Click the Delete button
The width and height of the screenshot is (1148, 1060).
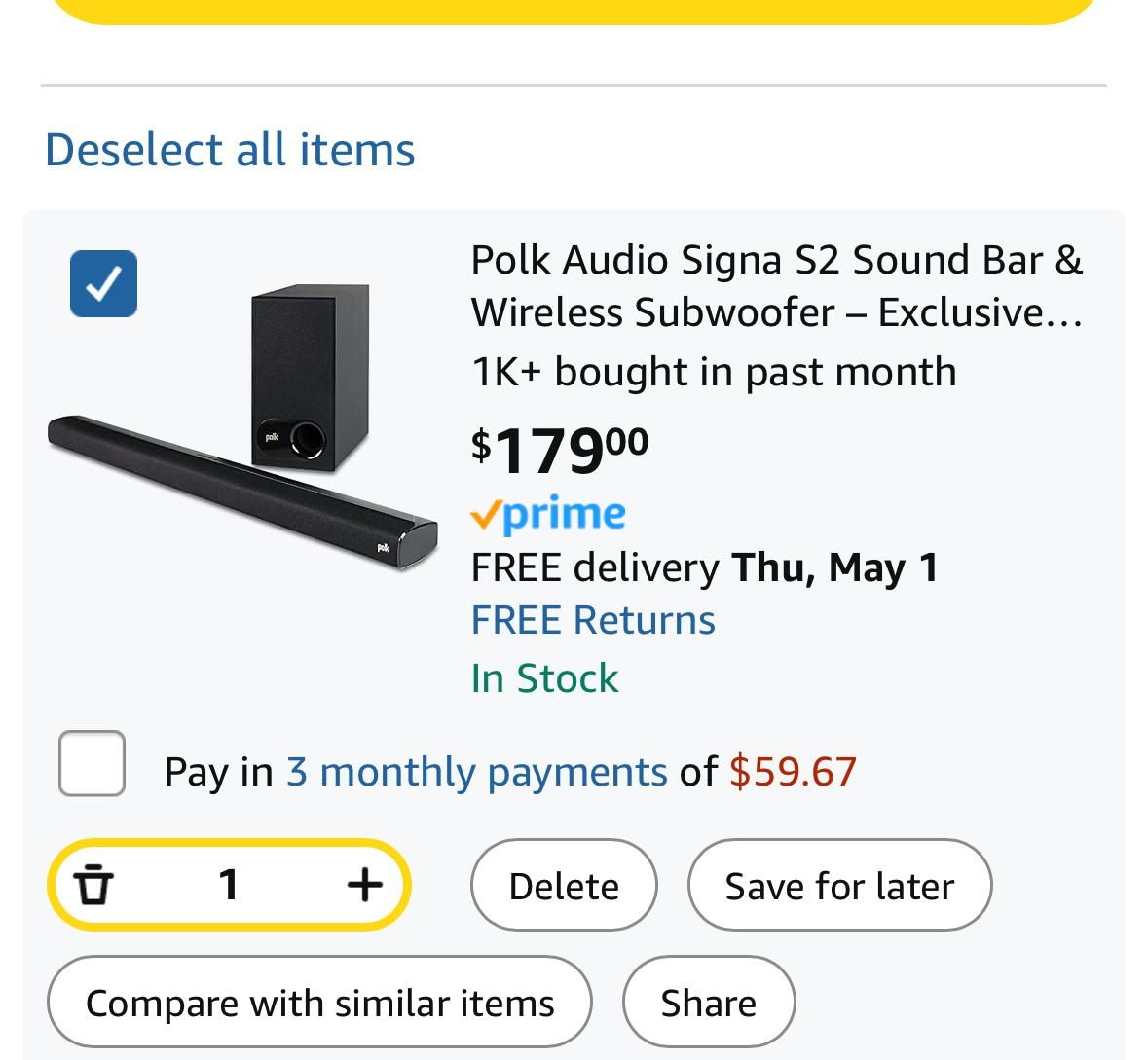coord(564,885)
